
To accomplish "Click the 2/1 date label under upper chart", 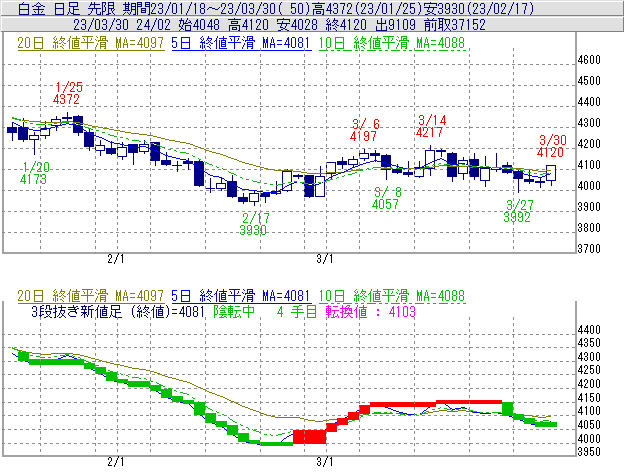I will tap(116, 259).
